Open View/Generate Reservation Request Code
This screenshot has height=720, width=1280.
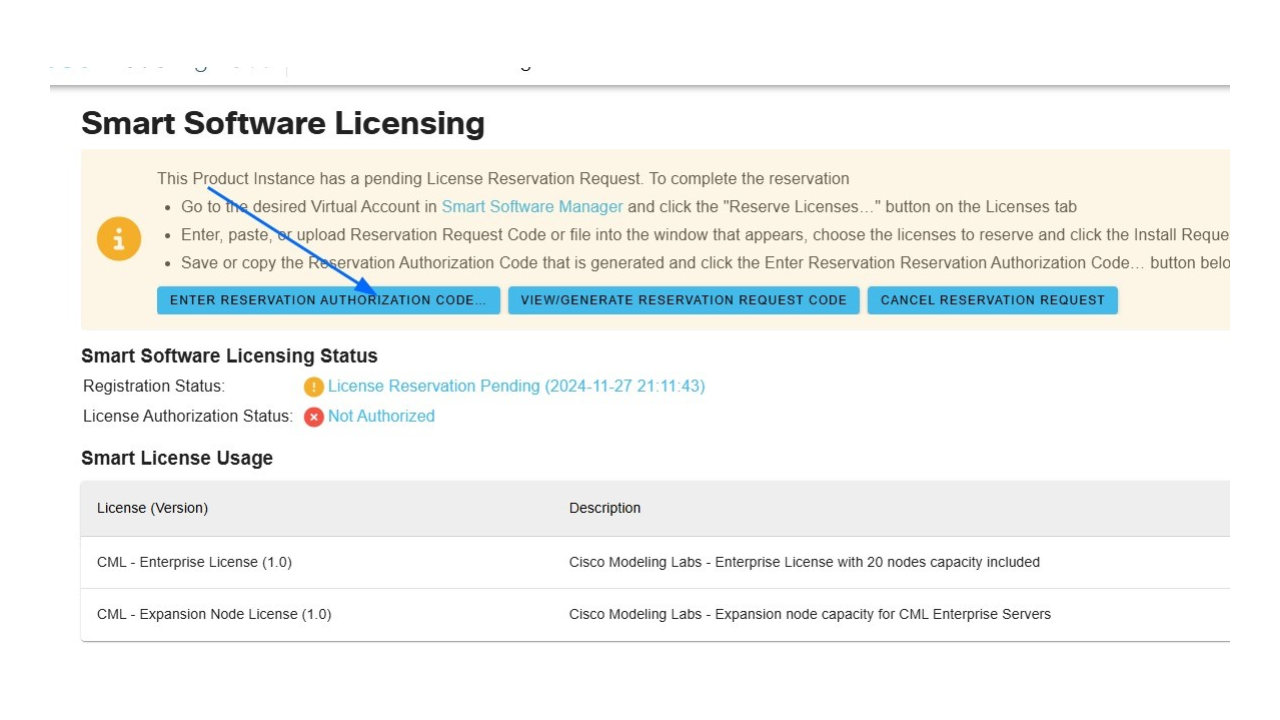683,300
